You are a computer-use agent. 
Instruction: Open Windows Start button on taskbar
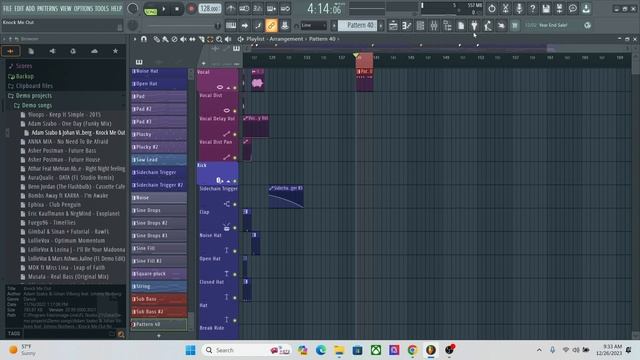[x=190, y=350]
